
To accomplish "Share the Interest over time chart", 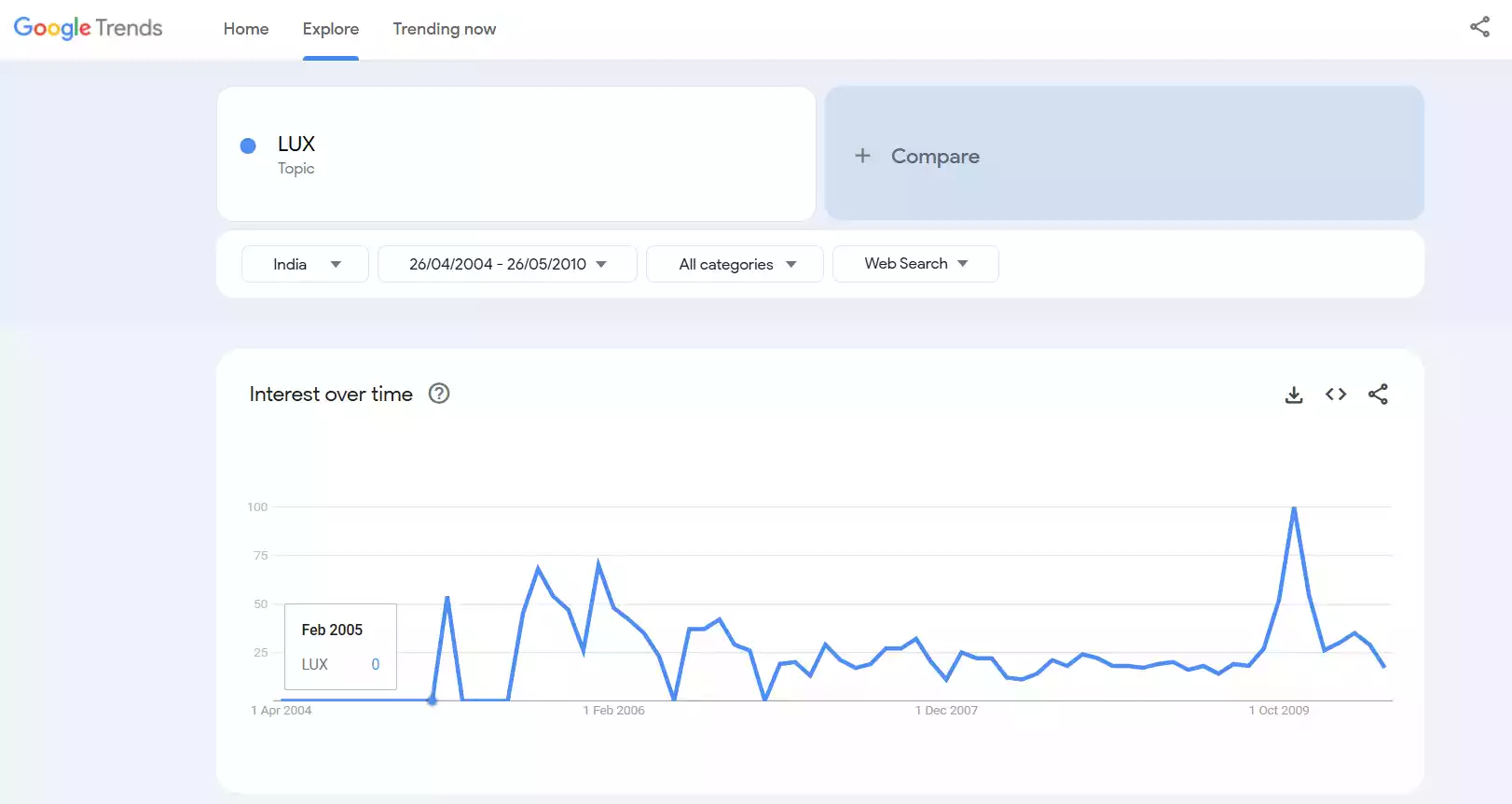I will (x=1378, y=395).
